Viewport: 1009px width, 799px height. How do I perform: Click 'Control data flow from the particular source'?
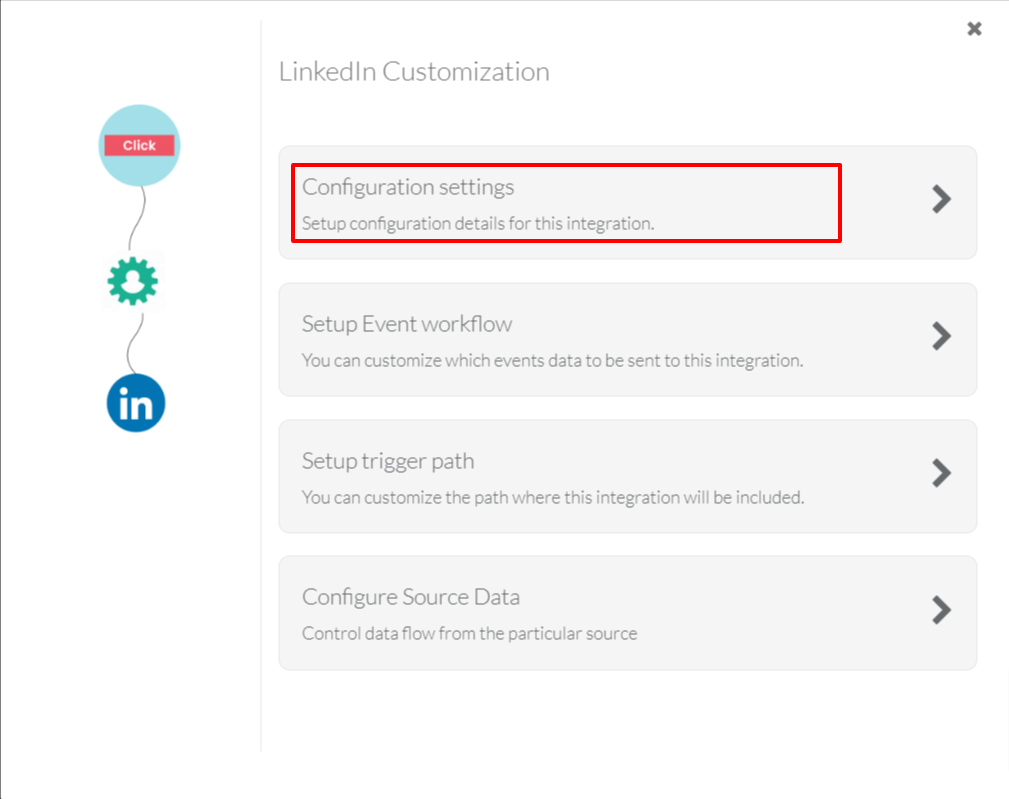click(x=469, y=633)
